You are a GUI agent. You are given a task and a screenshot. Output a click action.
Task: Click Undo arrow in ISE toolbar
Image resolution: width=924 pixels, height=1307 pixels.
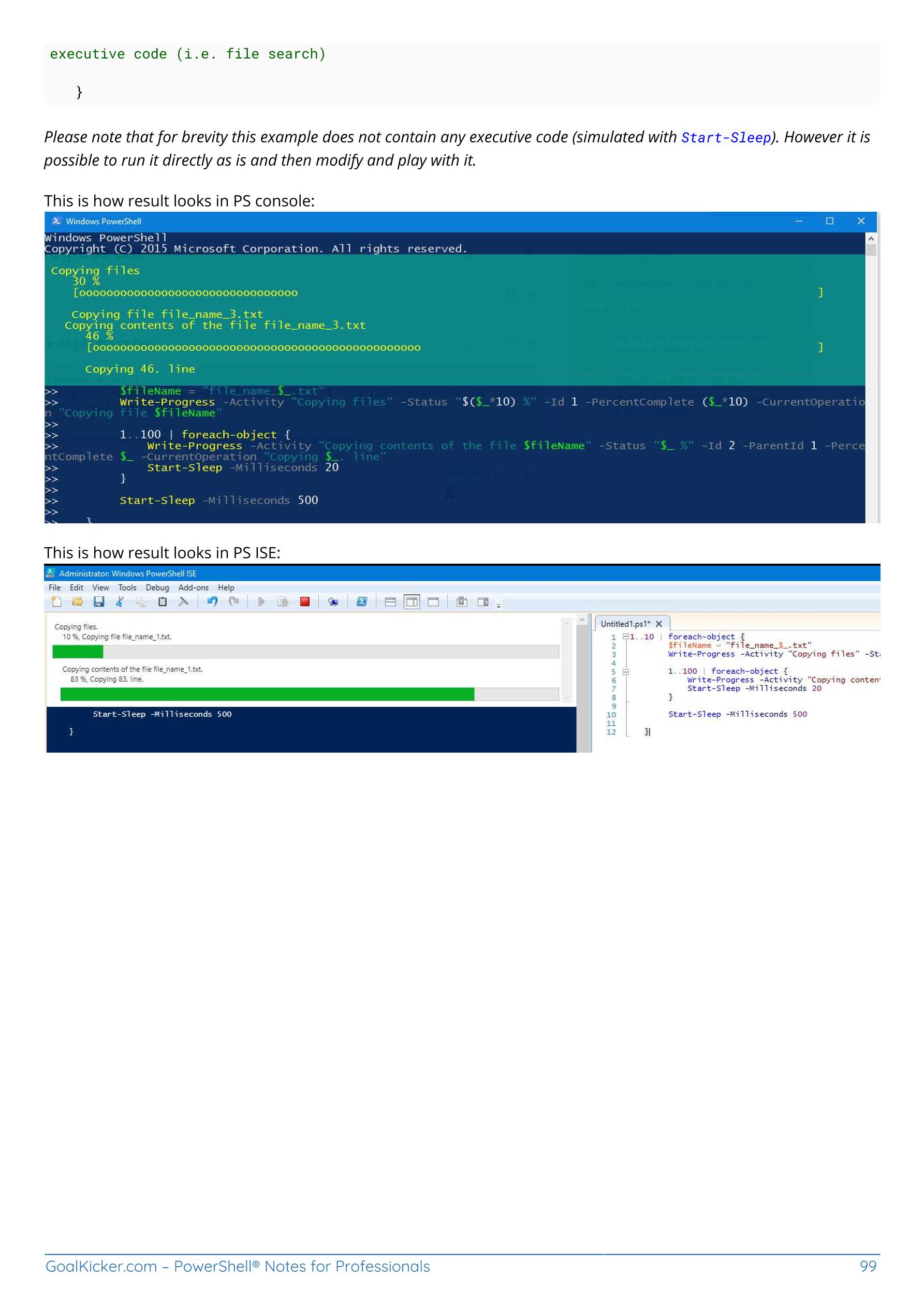point(212,601)
